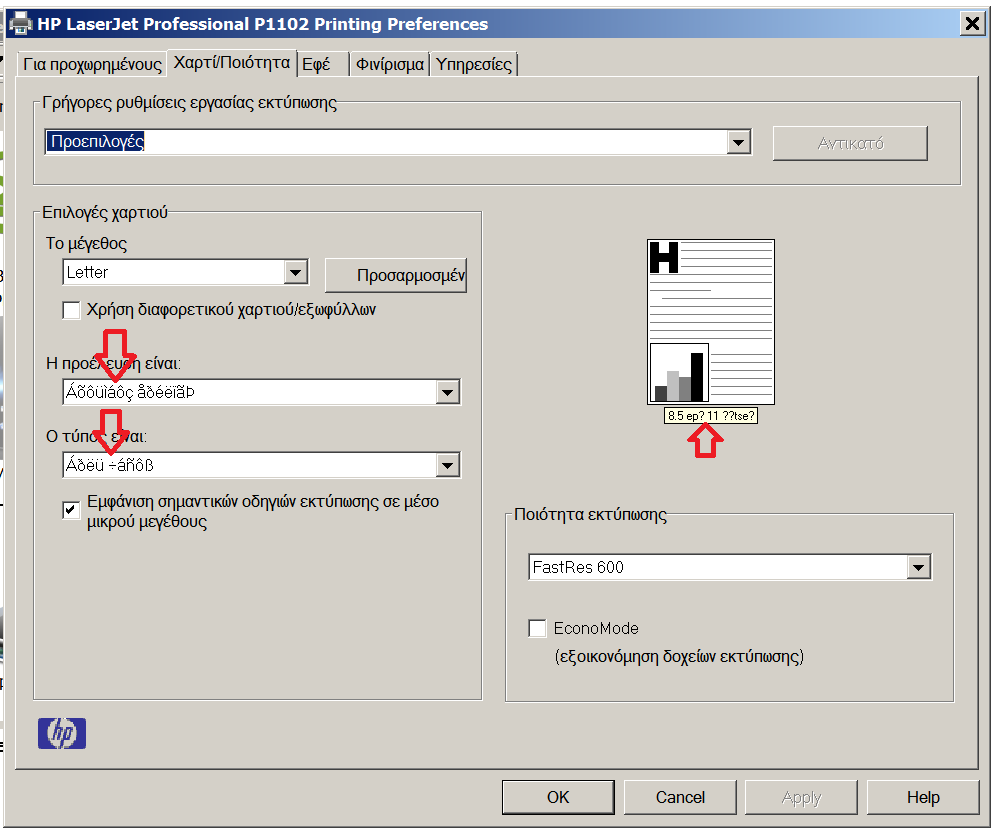Uncheck 'Εμφάνιση σημαντικών οδηγιών εκτύπωσης' option

pos(71,510)
